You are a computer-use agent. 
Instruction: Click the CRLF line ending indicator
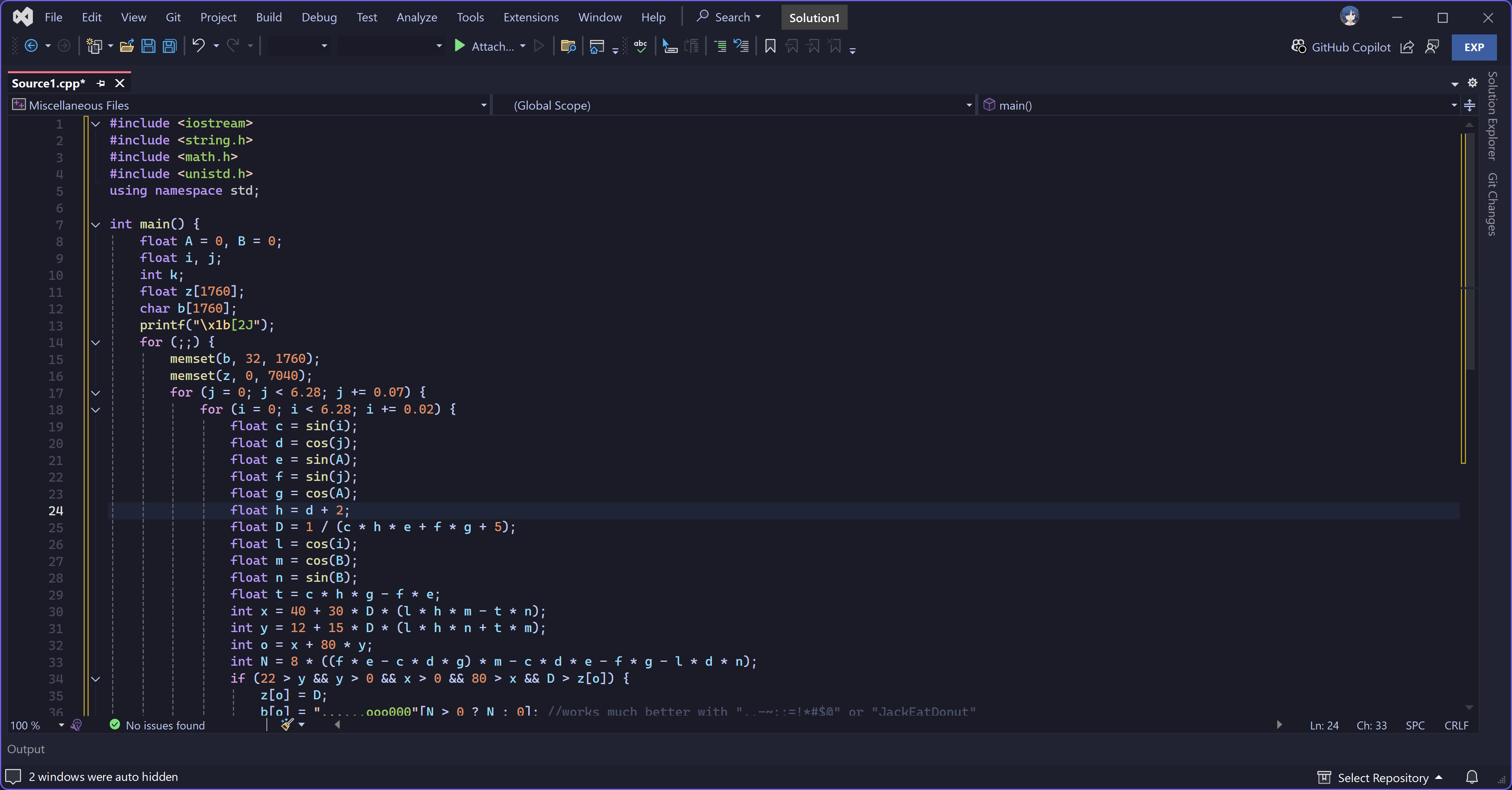1456,725
